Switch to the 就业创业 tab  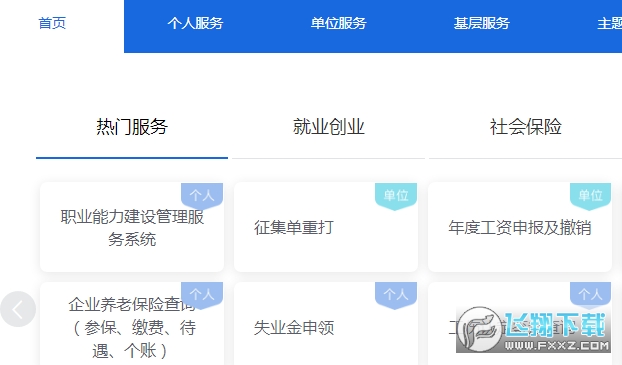[x=328, y=127]
